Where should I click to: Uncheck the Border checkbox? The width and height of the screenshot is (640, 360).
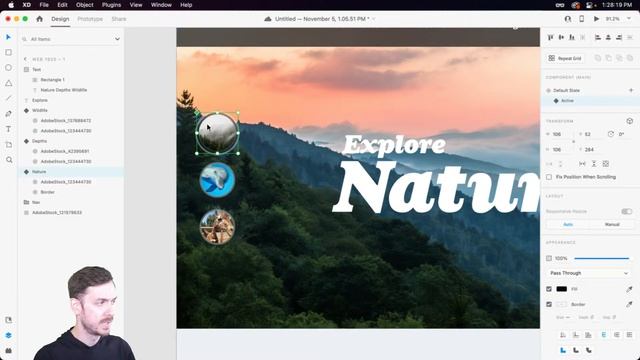tap(549, 304)
